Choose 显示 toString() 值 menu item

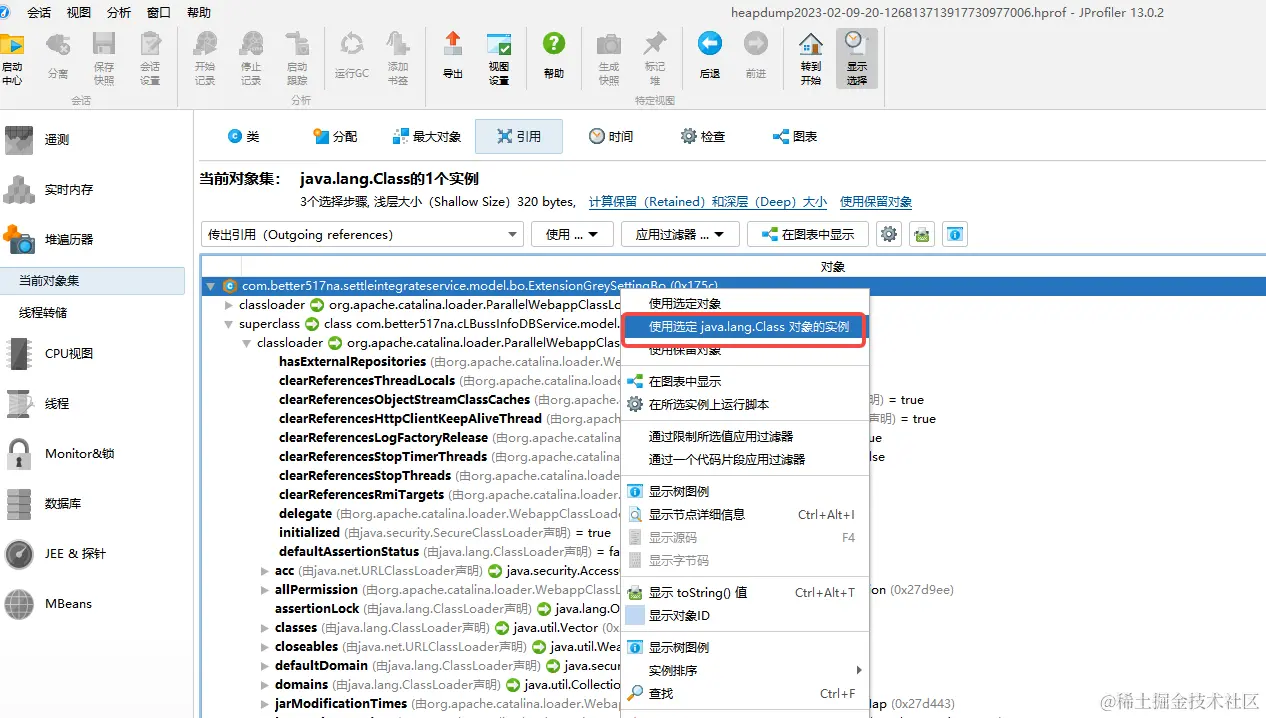[745, 592]
